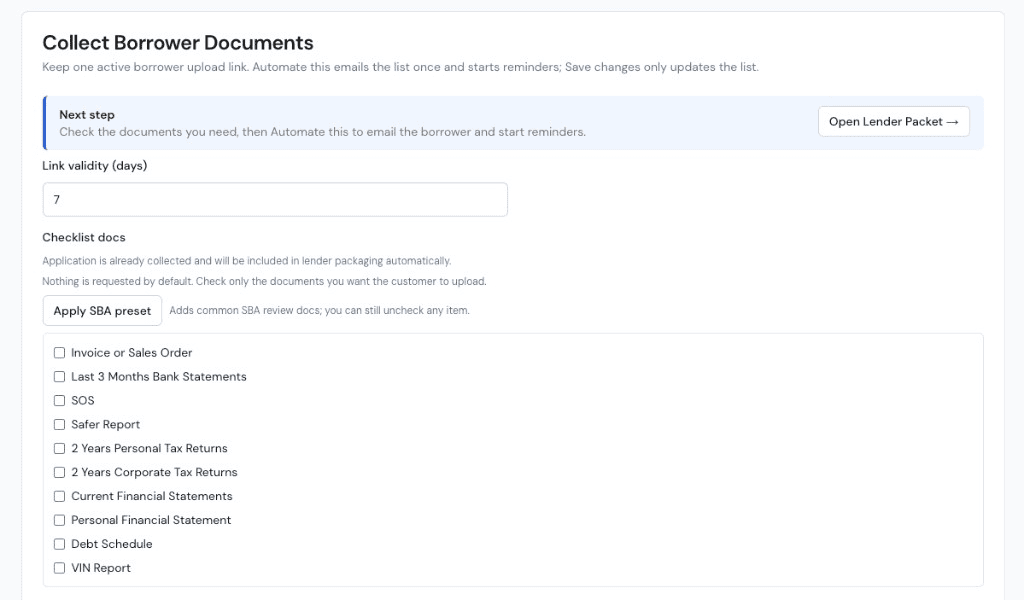Open Lender Packet button

click(893, 121)
